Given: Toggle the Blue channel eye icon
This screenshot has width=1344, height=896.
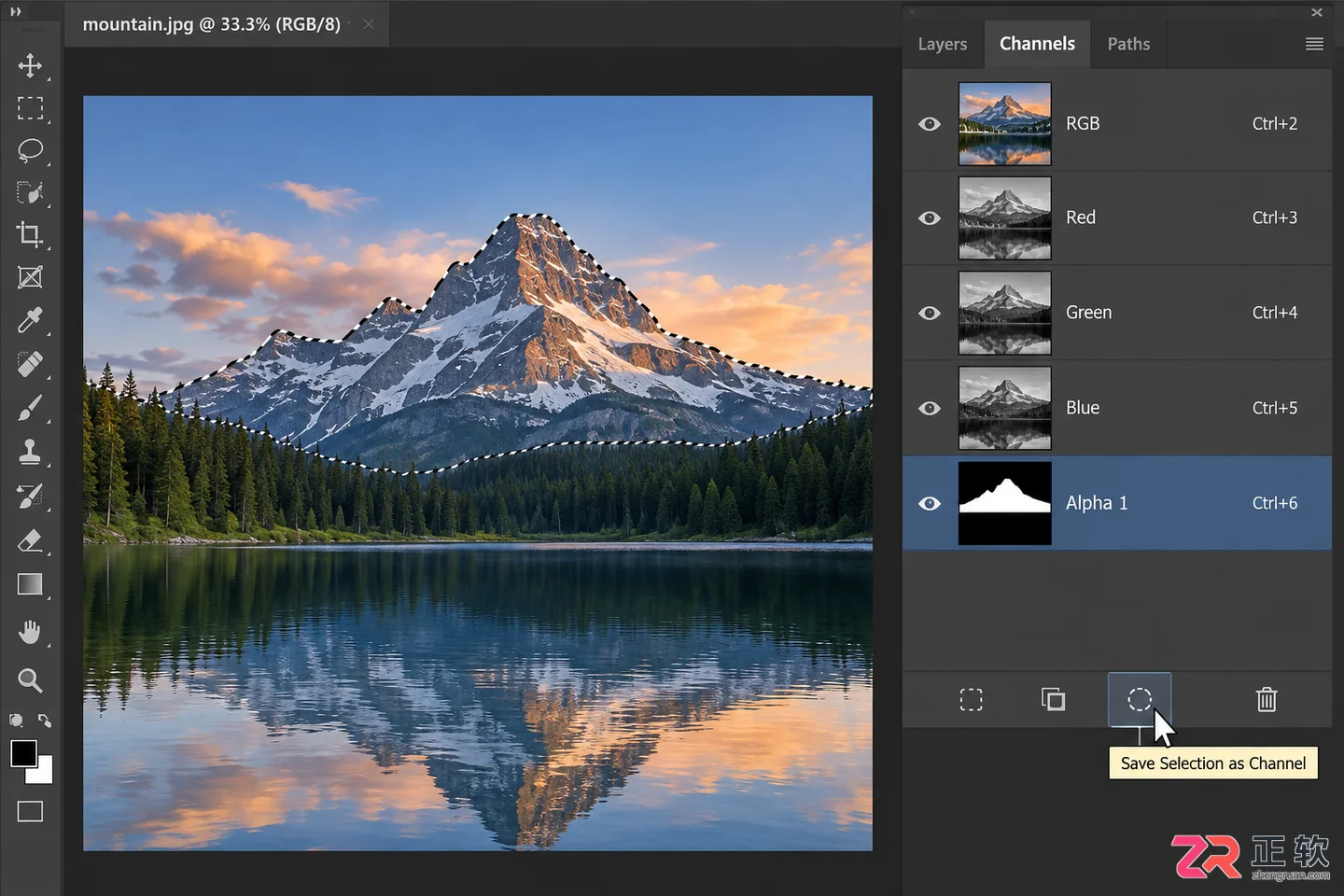Looking at the screenshot, I should [929, 408].
